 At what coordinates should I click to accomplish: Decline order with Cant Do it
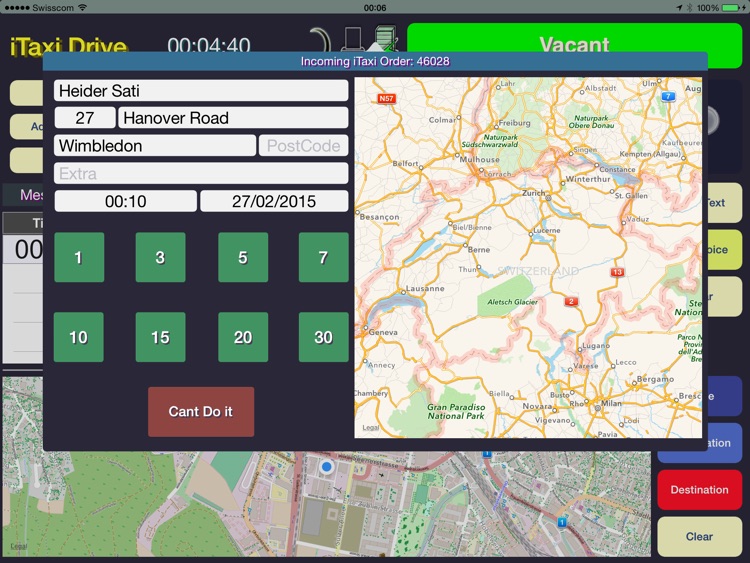[201, 411]
